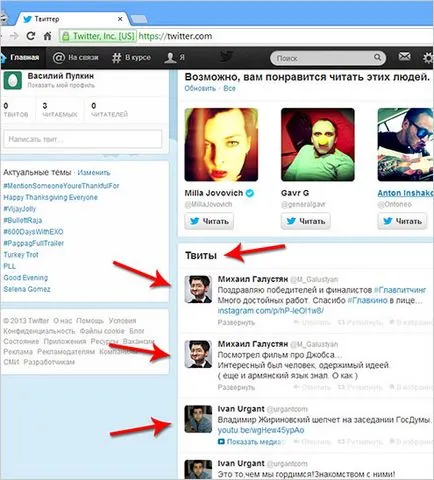The image size is (434, 480).
Task: Open hashtag #Главкино in tweet
Action: coord(367,300)
